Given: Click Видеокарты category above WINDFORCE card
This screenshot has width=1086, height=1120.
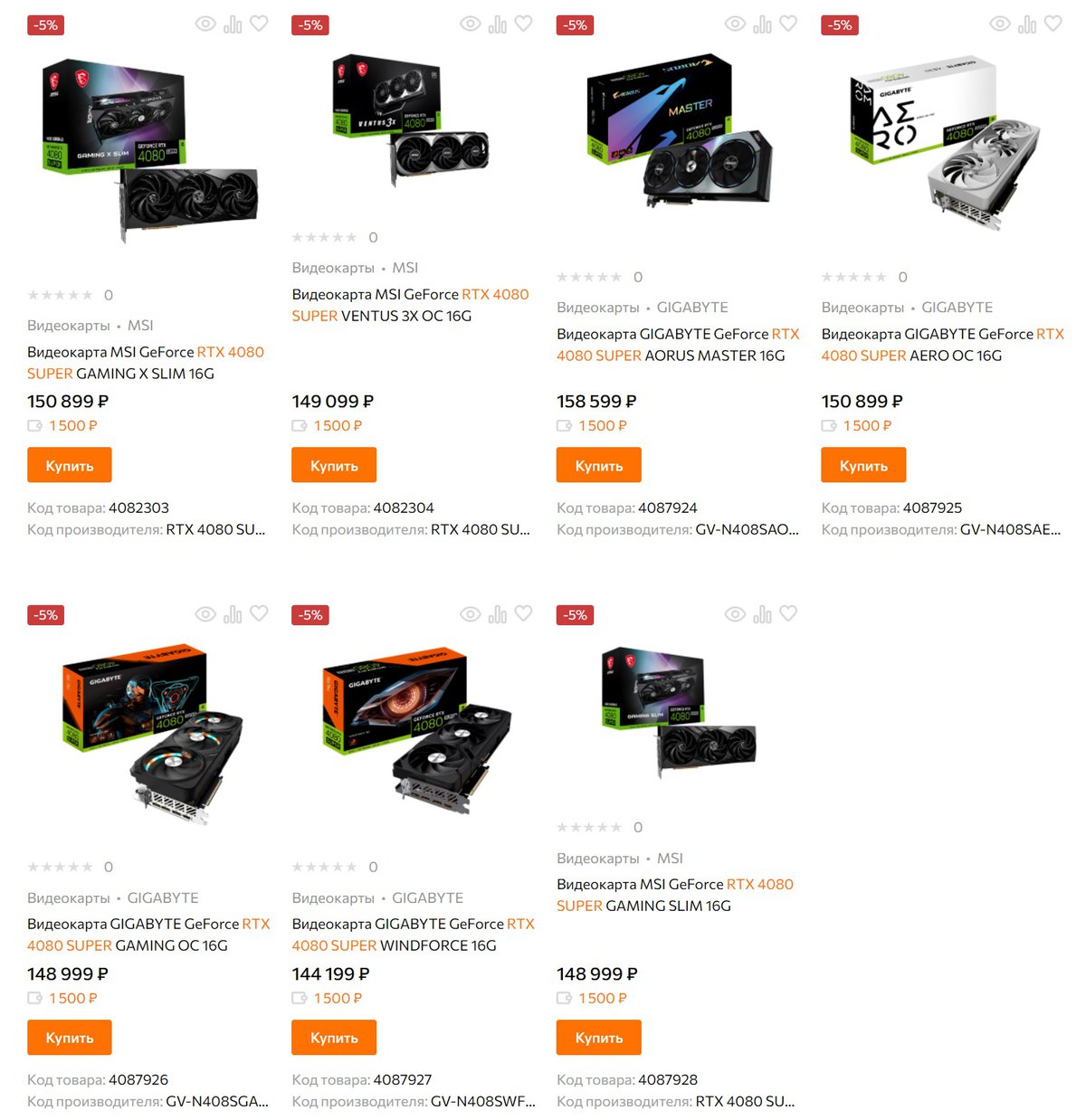Looking at the screenshot, I should click(333, 898).
